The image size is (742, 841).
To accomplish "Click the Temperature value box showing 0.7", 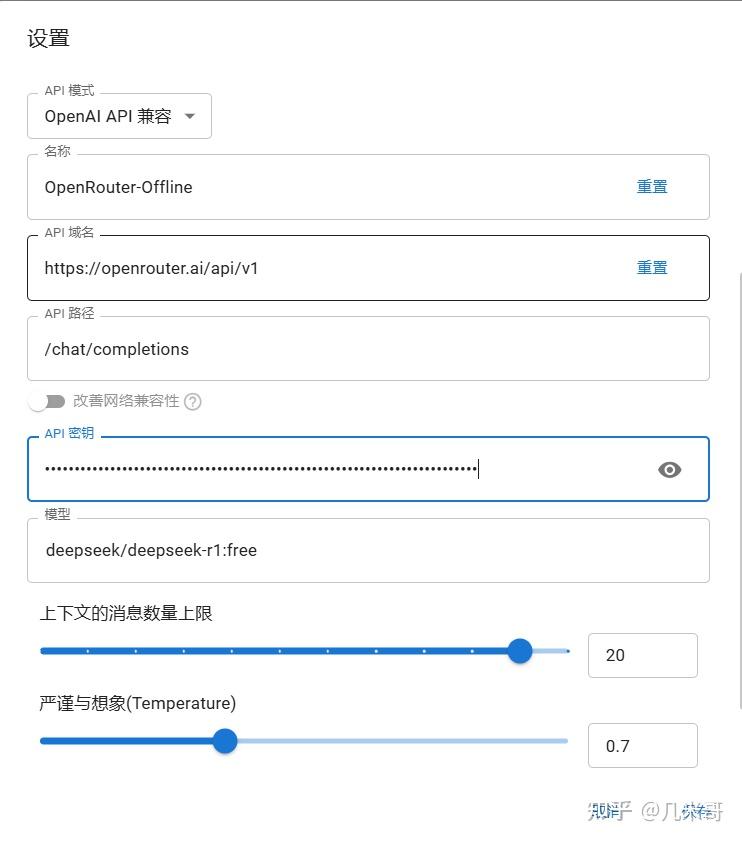I will pyautogui.click(x=642, y=745).
